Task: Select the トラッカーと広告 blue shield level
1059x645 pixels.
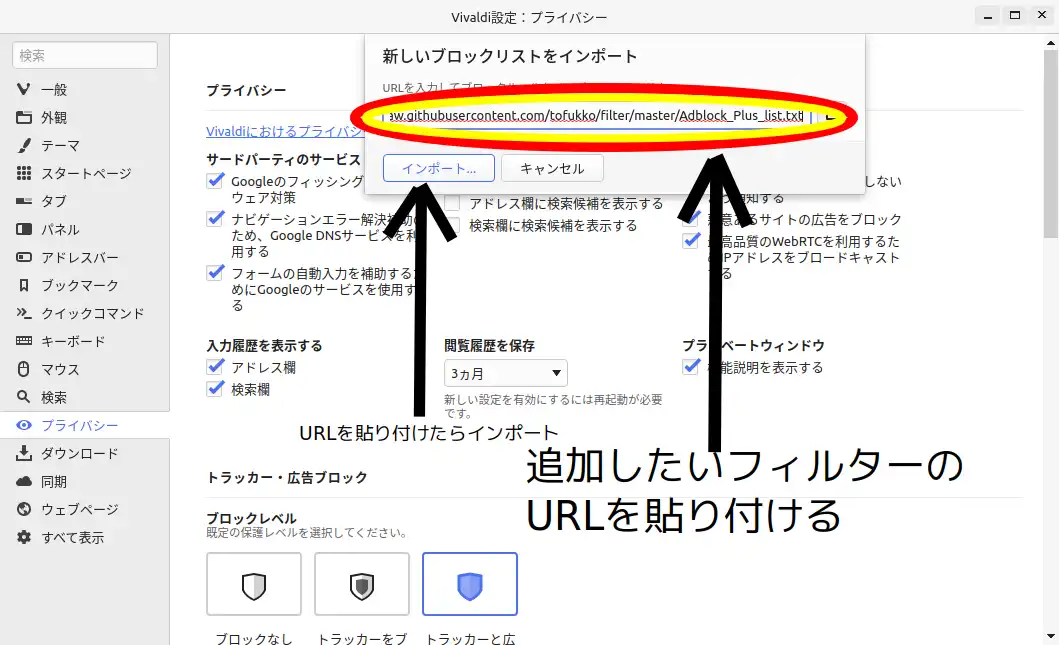Action: [470, 584]
